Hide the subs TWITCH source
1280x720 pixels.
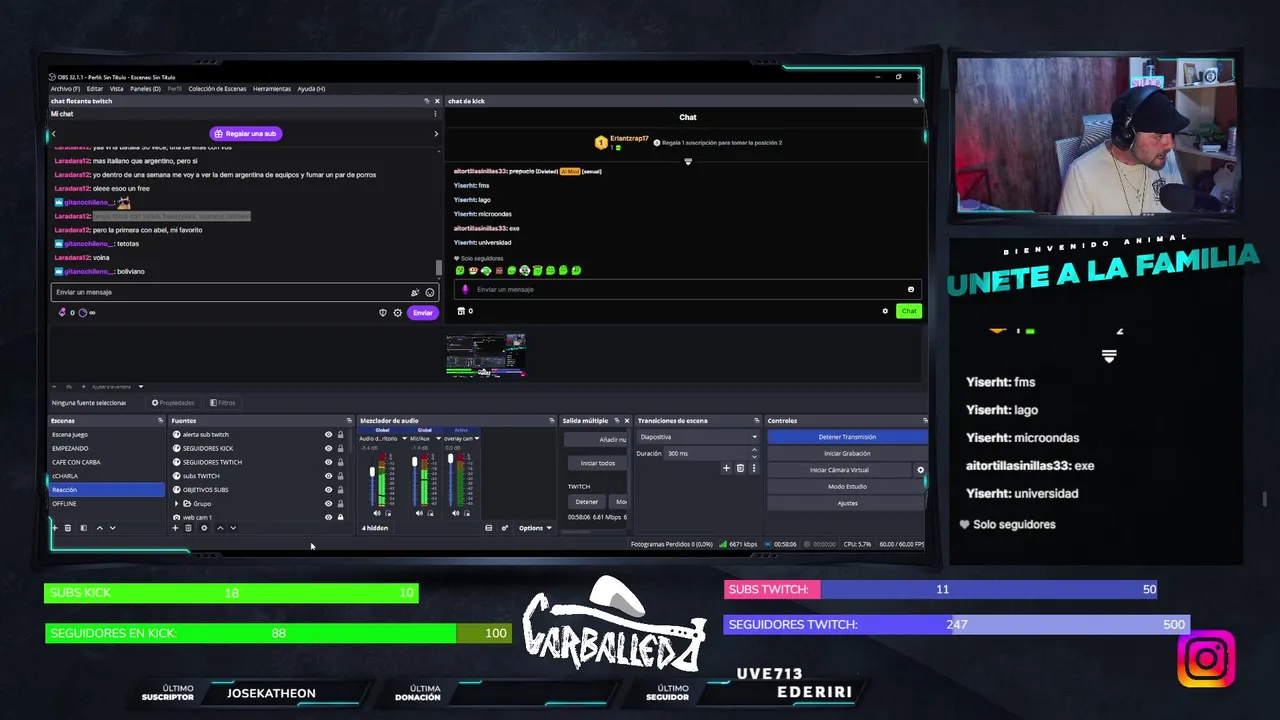[328, 476]
